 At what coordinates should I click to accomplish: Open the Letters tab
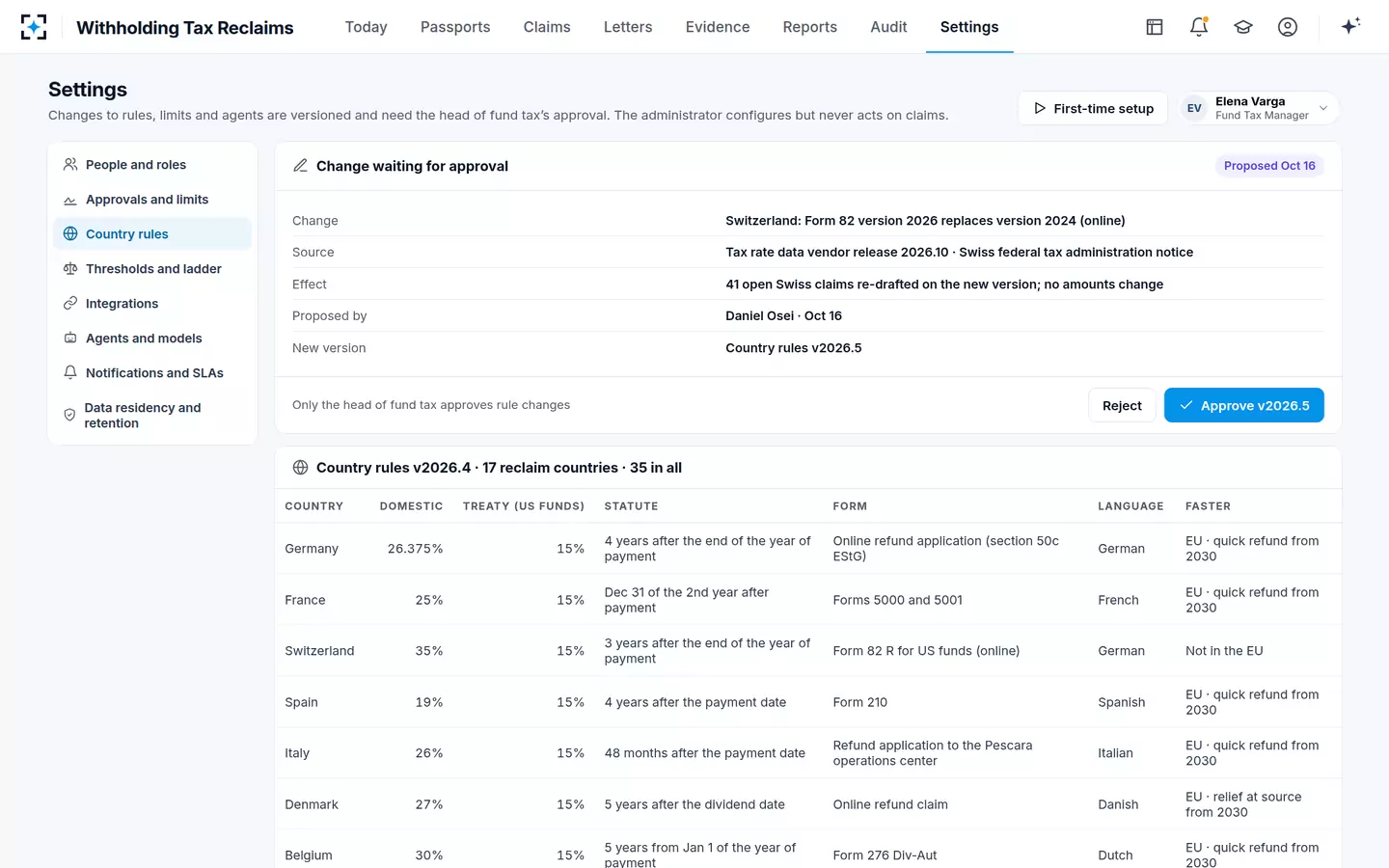pos(628,27)
